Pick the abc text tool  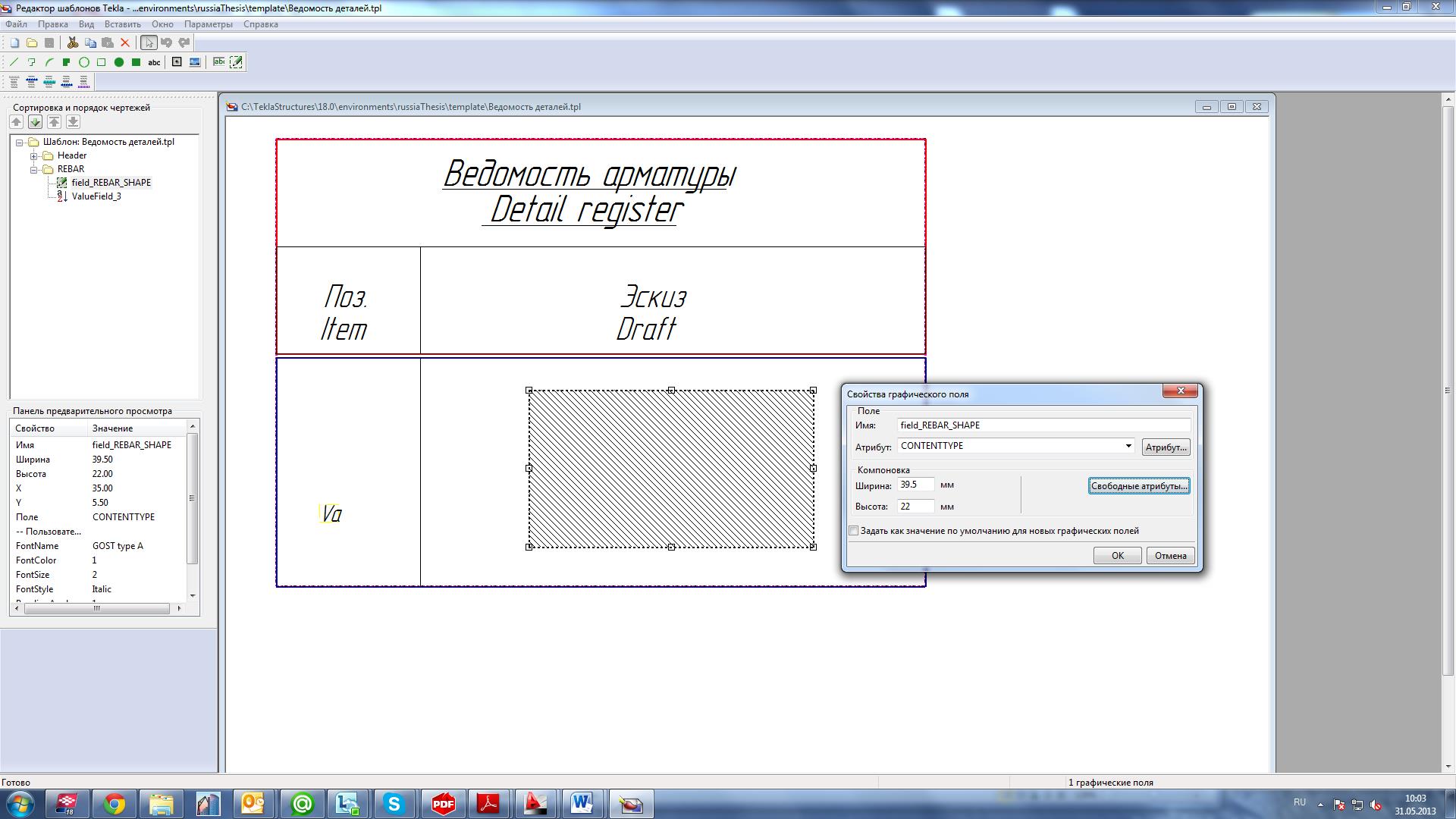(154, 62)
